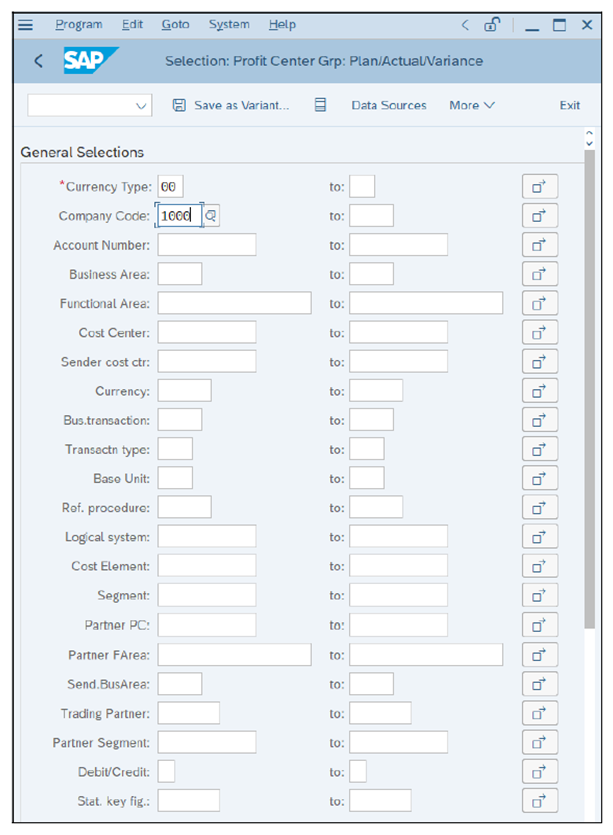Open the System menu
This screenshot has height=835, width=613.
(x=228, y=25)
